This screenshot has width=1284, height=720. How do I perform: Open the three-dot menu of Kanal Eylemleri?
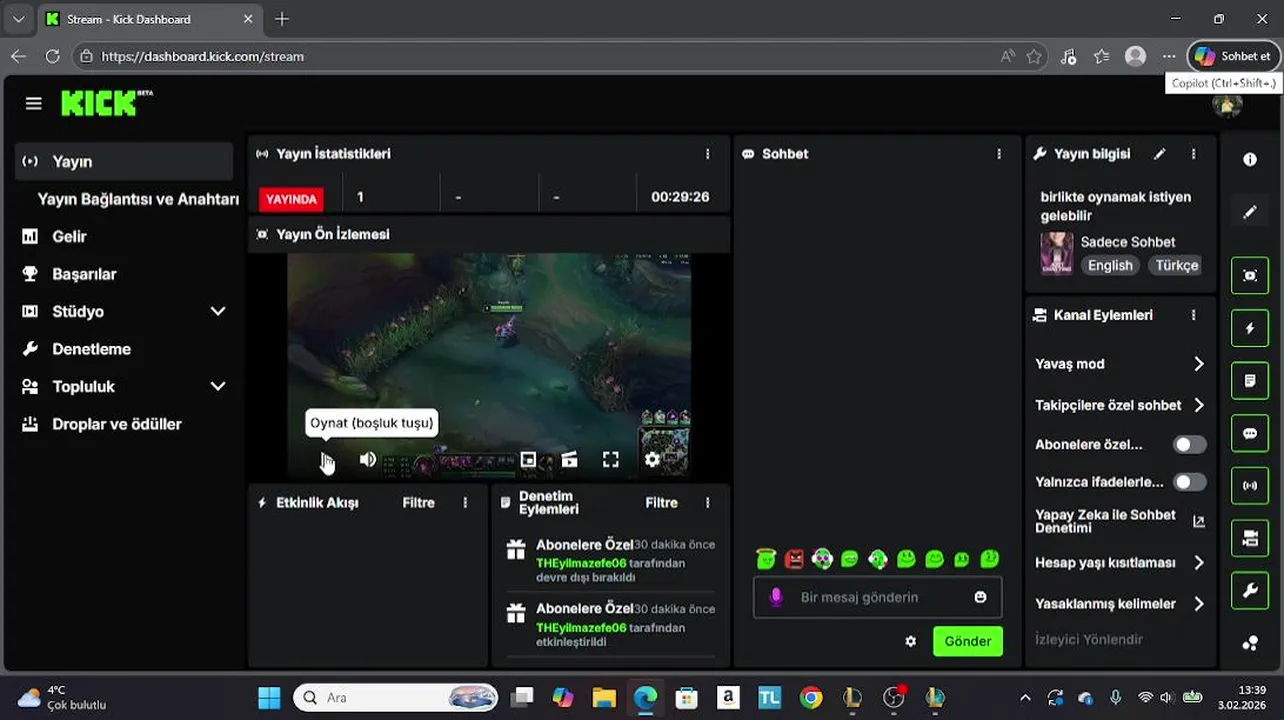point(1193,315)
